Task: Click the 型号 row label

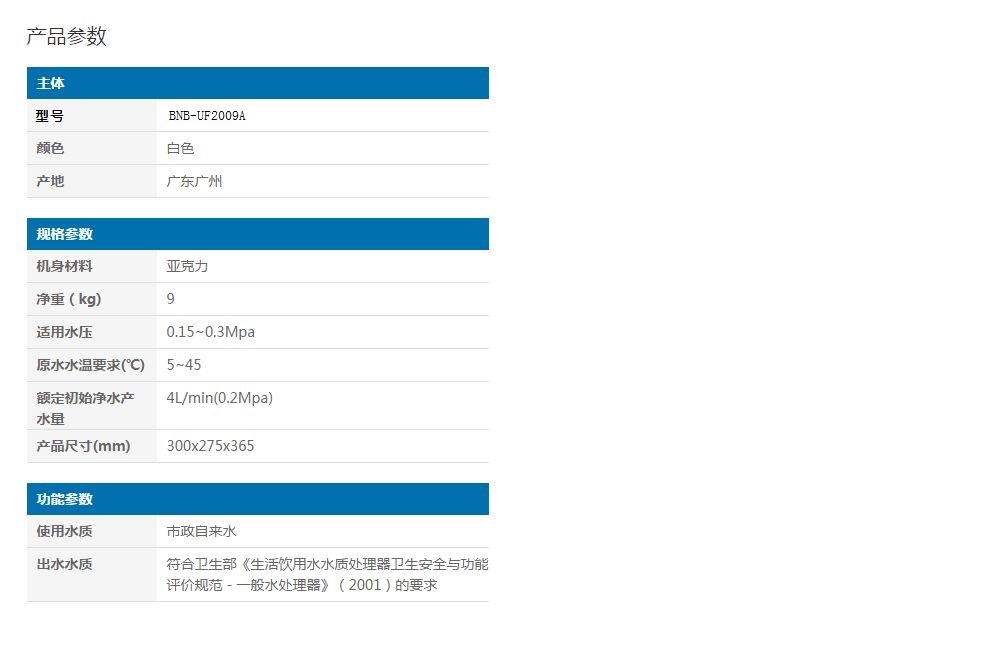Action: point(50,116)
